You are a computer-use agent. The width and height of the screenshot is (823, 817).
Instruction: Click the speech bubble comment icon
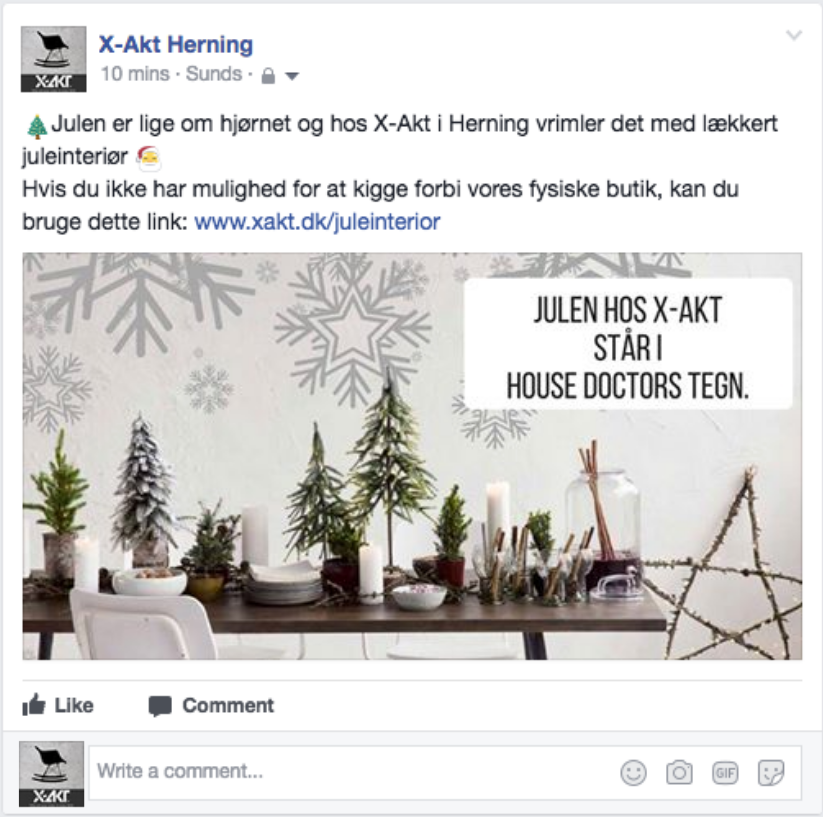pyautogui.click(x=160, y=706)
